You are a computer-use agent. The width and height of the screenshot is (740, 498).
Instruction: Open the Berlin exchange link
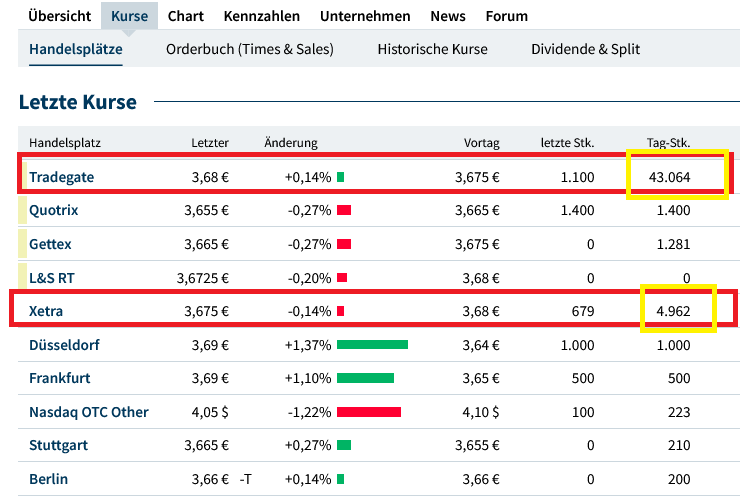(48, 479)
